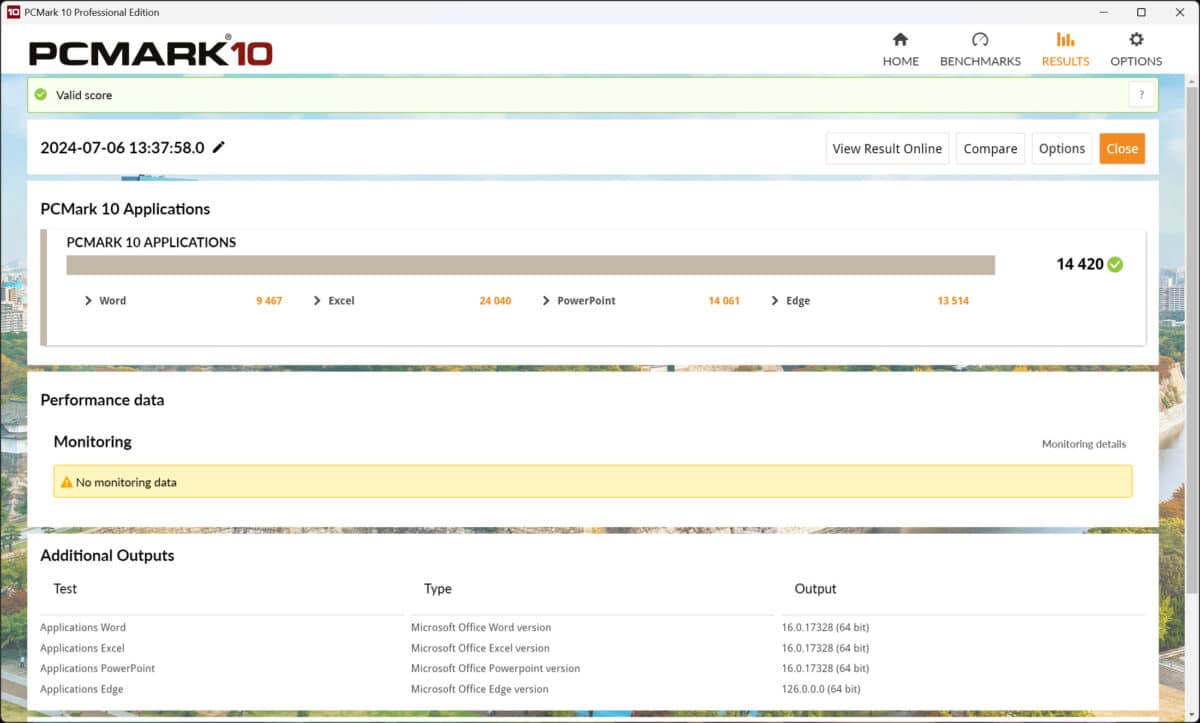Close the PCMark 10 window from the title bar
The width and height of the screenshot is (1200, 723).
(x=1181, y=12)
